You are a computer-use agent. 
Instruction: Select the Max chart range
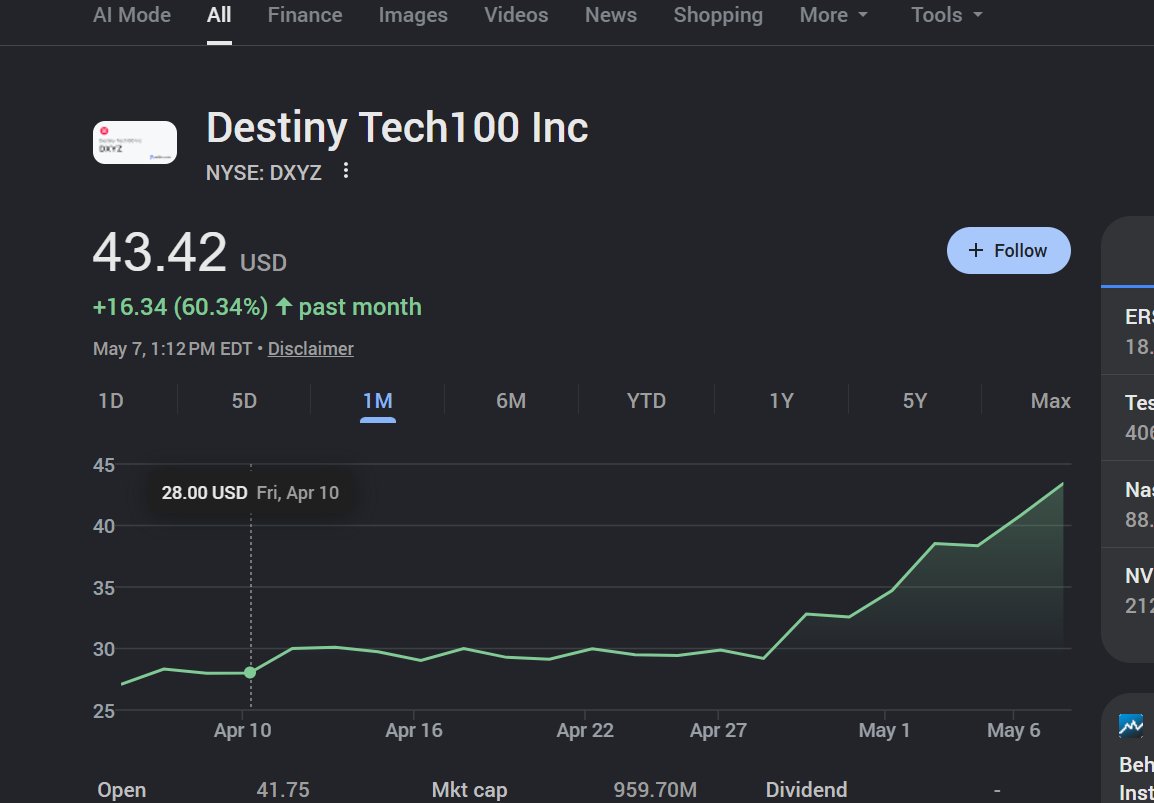click(x=1050, y=401)
